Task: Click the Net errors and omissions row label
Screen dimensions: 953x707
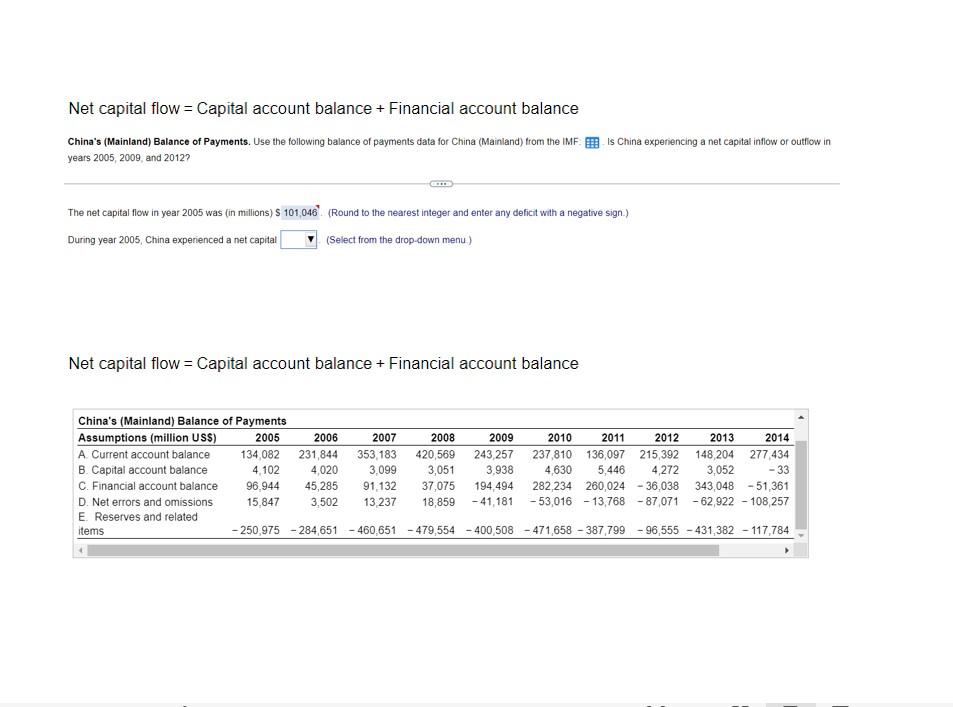Action: [146, 502]
